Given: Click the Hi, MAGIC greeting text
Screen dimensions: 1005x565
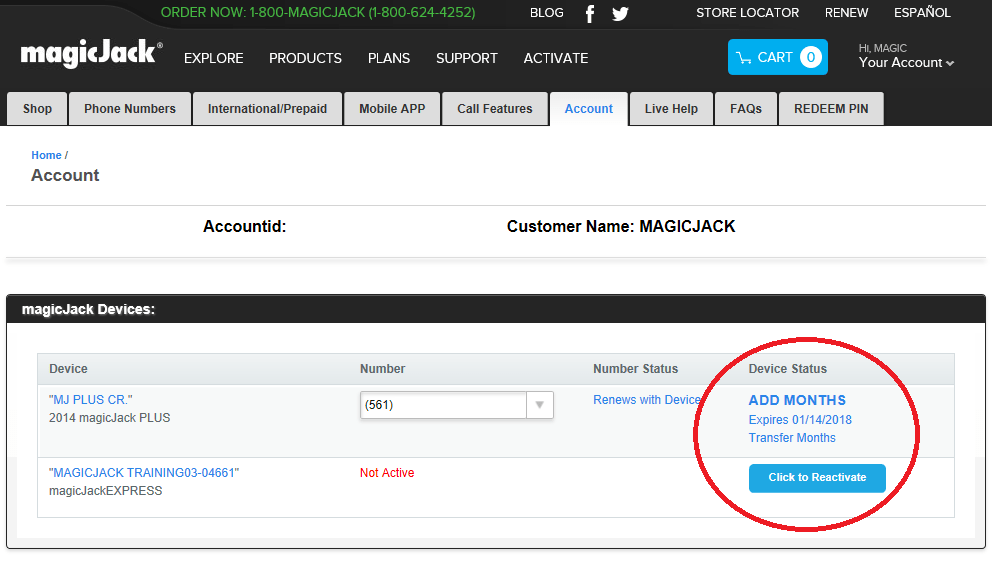Looking at the screenshot, I should [x=883, y=48].
